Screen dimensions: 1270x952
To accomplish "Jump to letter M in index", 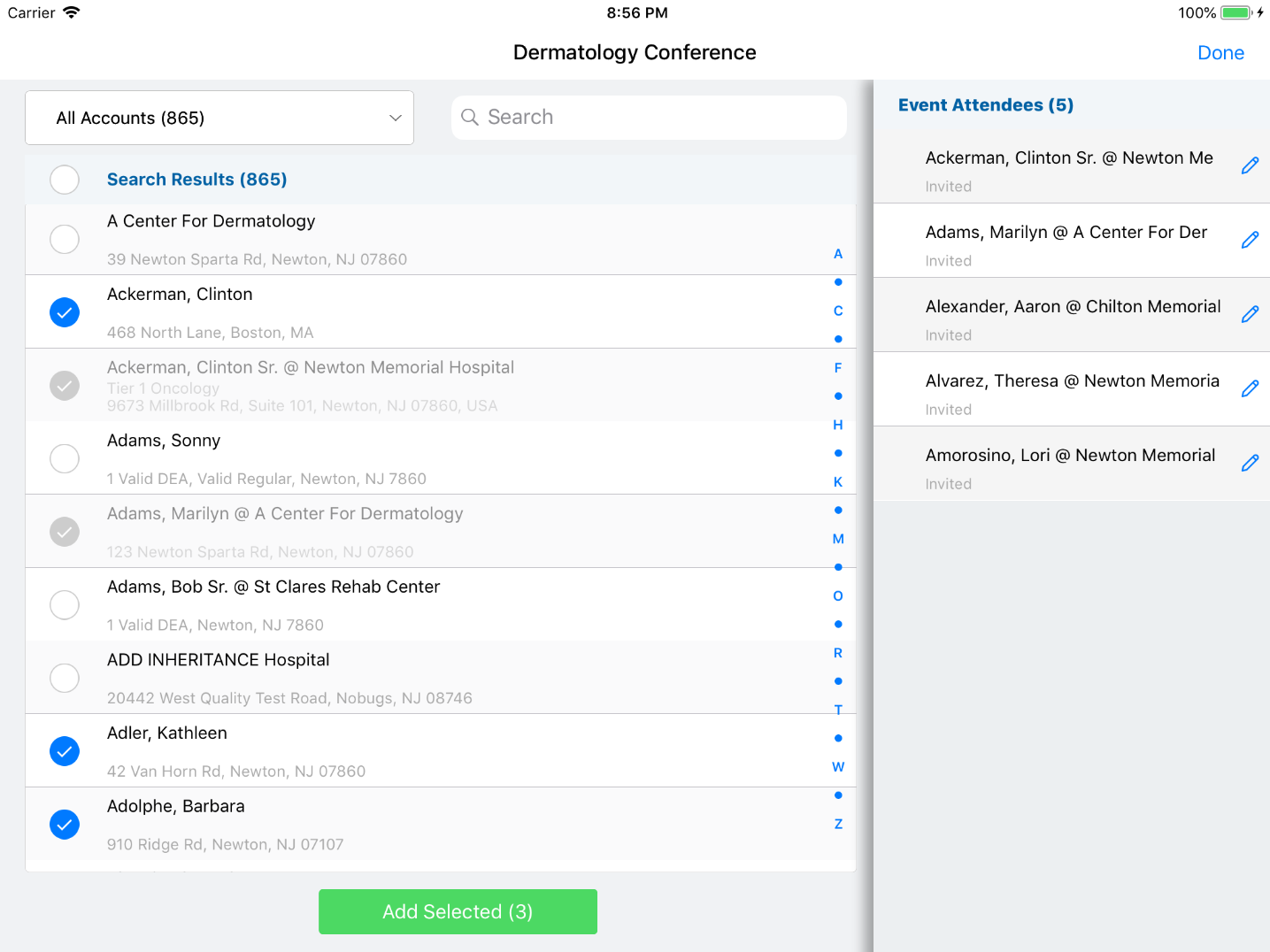I will [838, 539].
